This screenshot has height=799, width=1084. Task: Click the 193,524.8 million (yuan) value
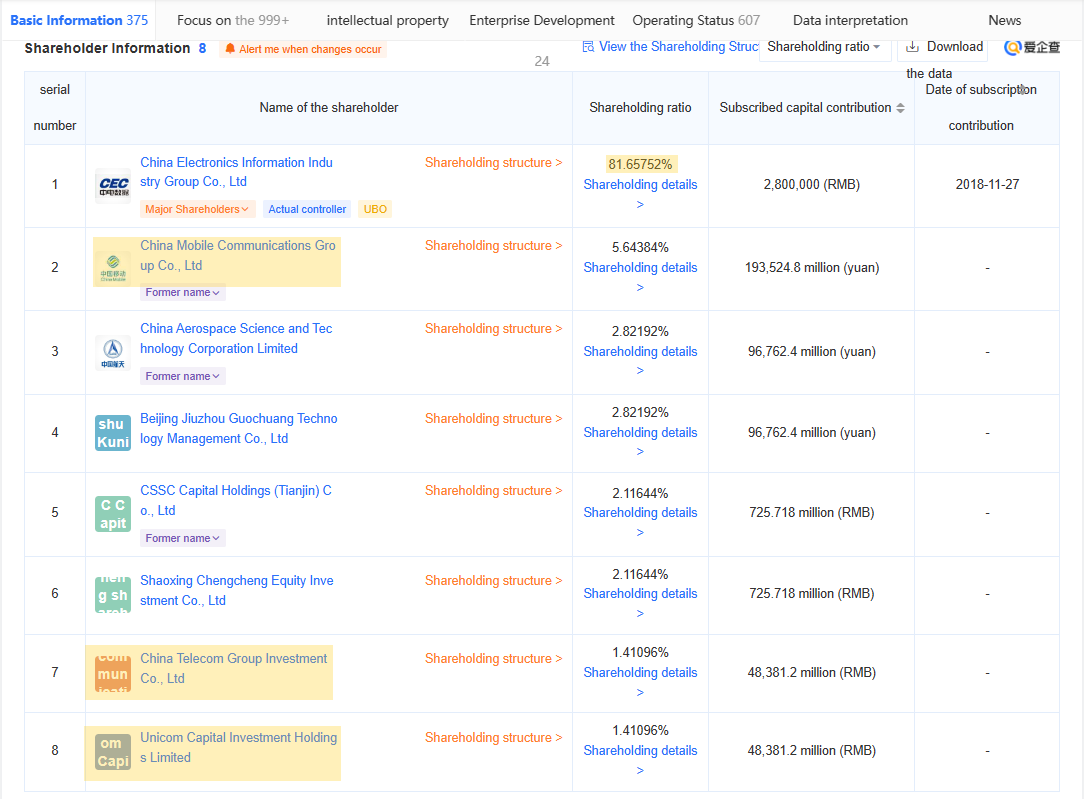tap(812, 267)
